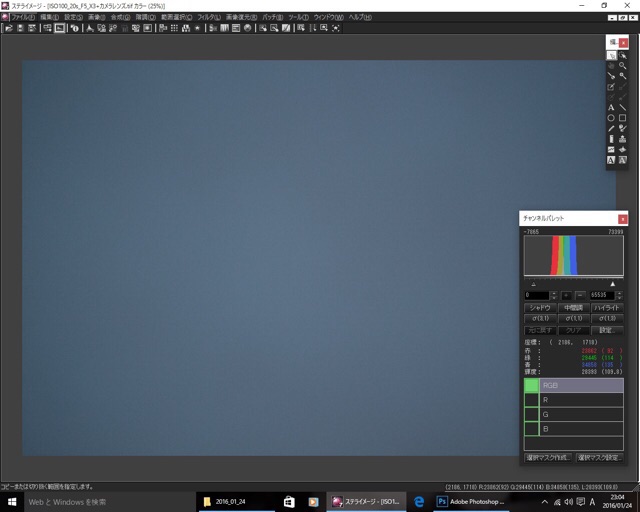Image resolution: width=640 pixels, height=512 pixels.
Task: Click the star icon in main toolbar
Action: 197,28
